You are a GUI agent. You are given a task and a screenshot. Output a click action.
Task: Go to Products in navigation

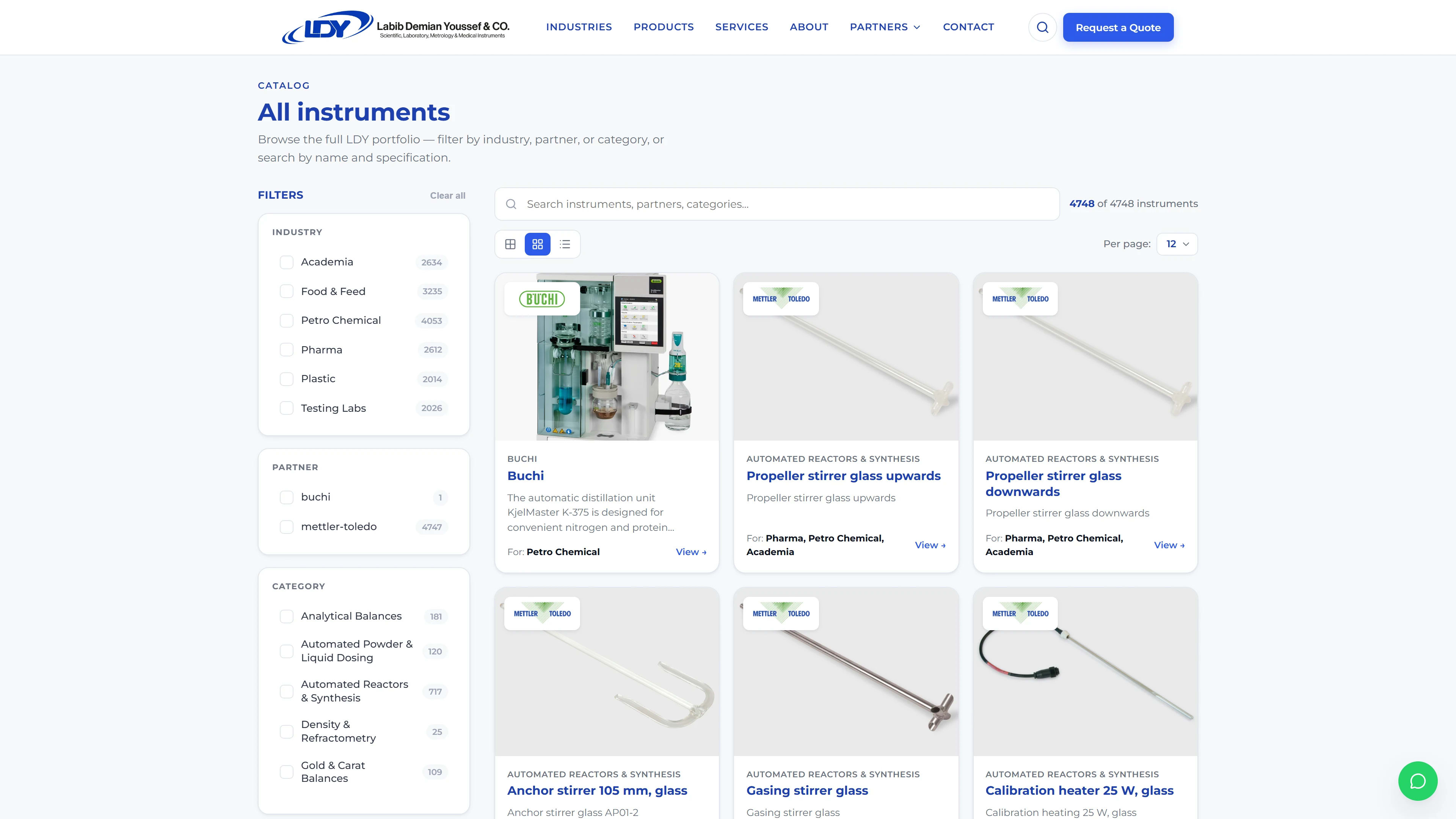point(664,27)
